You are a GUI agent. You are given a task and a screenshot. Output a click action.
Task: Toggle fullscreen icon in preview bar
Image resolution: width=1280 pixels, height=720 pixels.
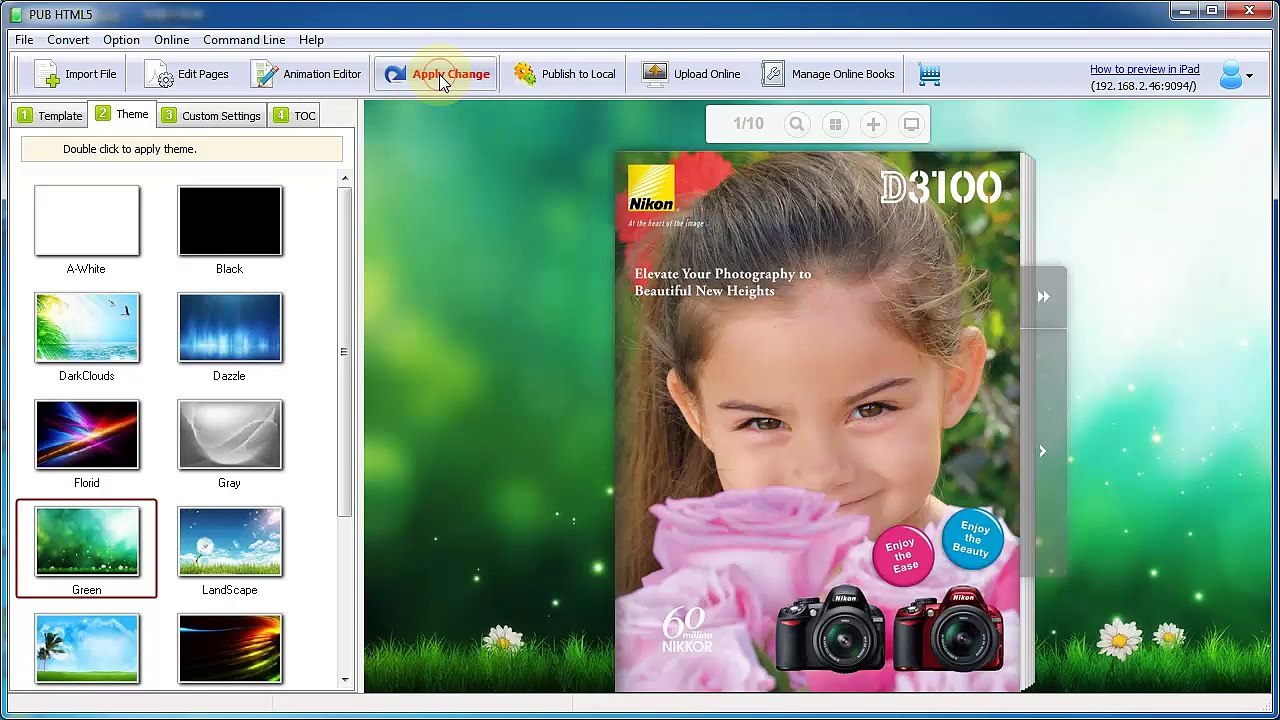click(x=911, y=124)
